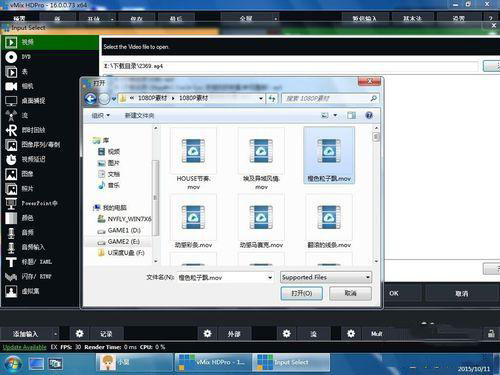Image resolution: width=500 pixels, height=375 pixels.
Task: Open the recent pages dropdown arrow
Action: pos(114,99)
